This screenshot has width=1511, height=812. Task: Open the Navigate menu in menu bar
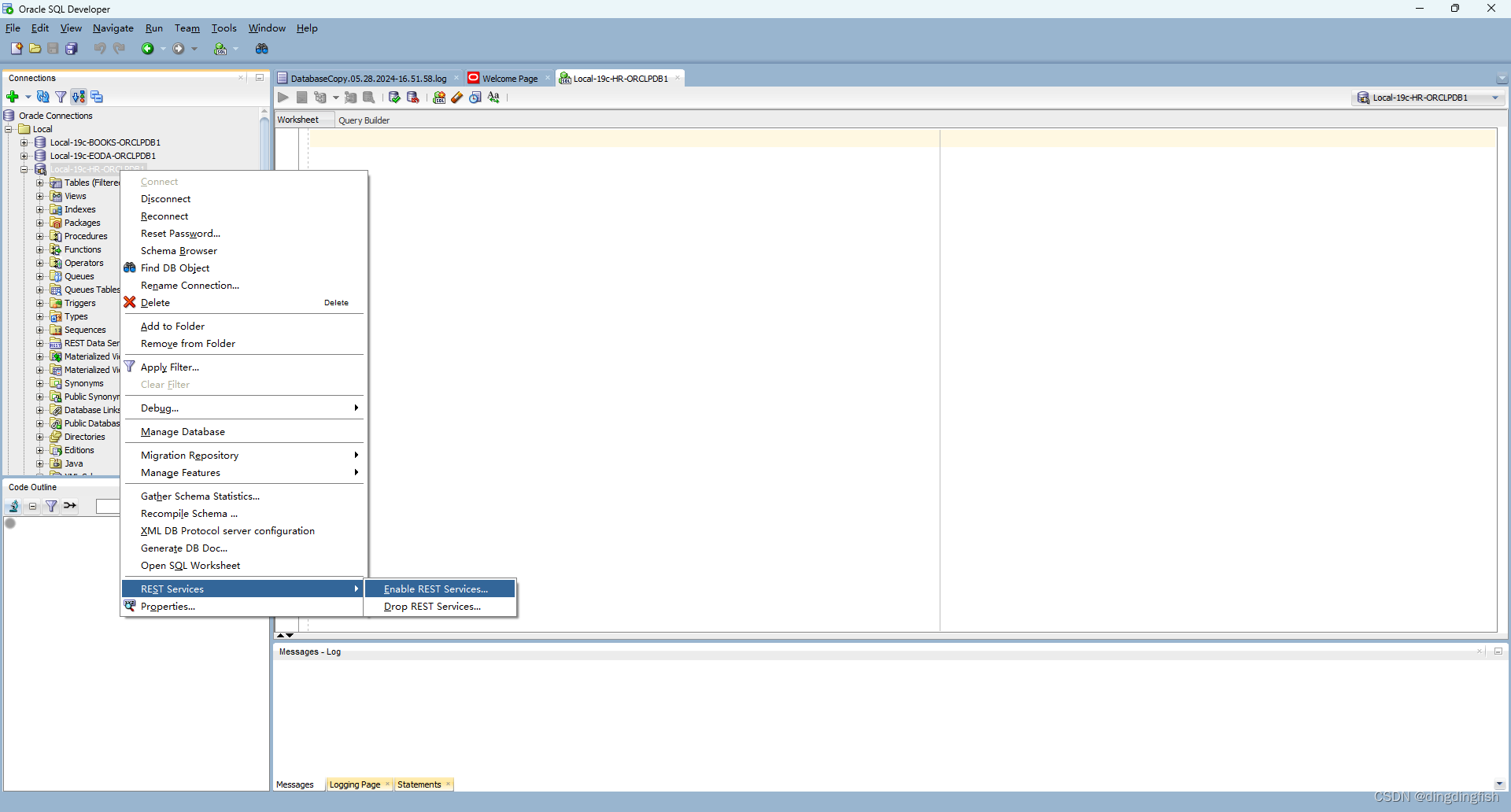[x=113, y=28]
